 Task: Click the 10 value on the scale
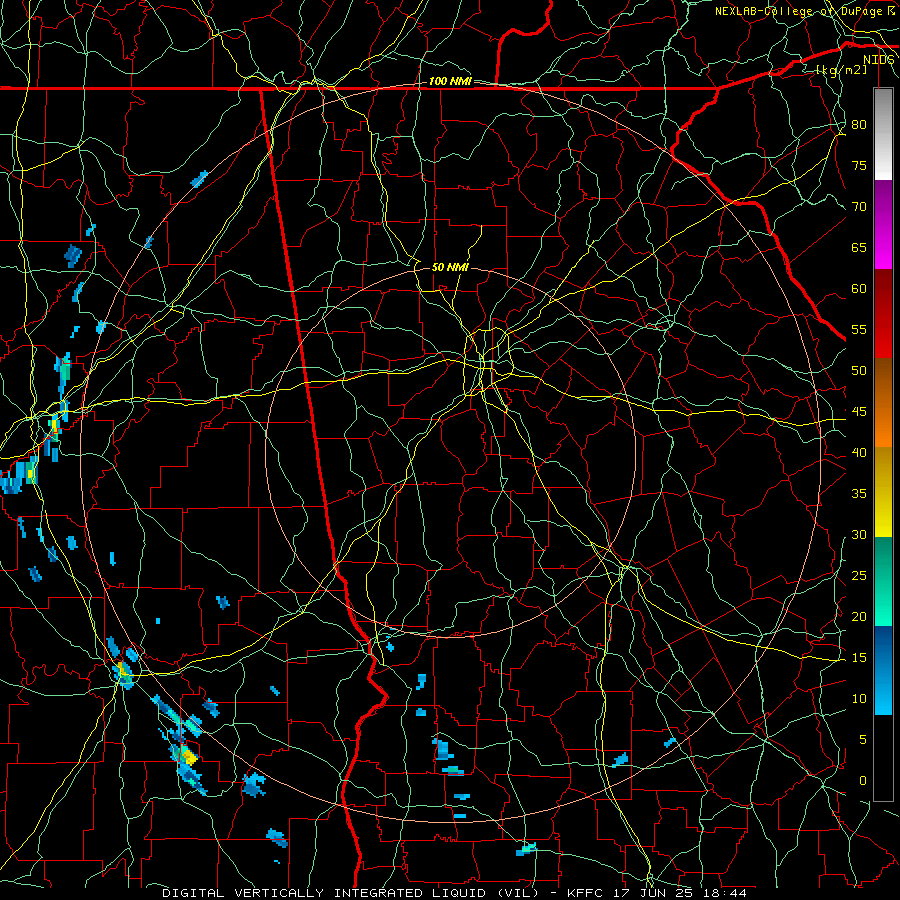pos(859,699)
